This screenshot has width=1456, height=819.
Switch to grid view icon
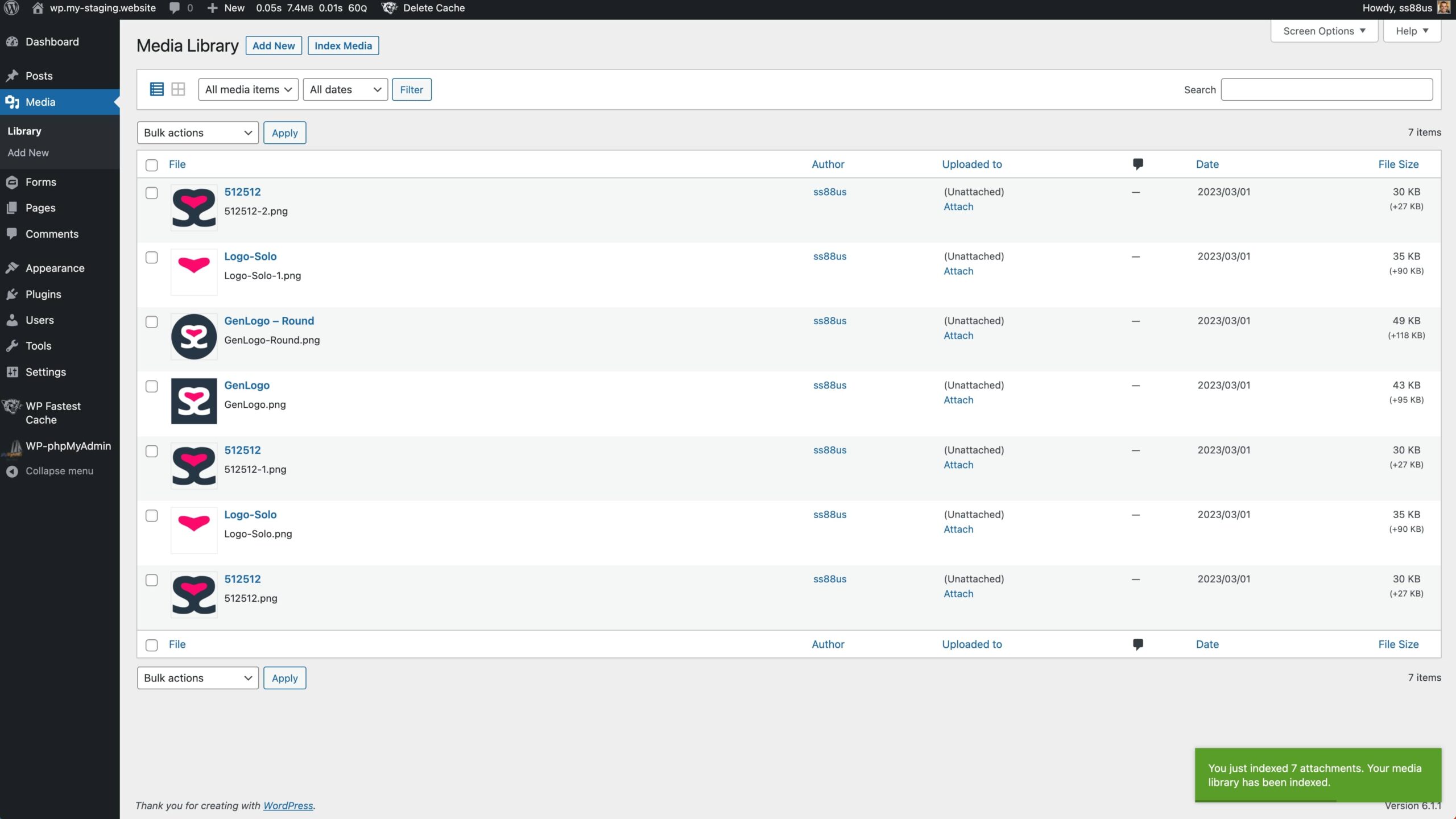(x=178, y=89)
